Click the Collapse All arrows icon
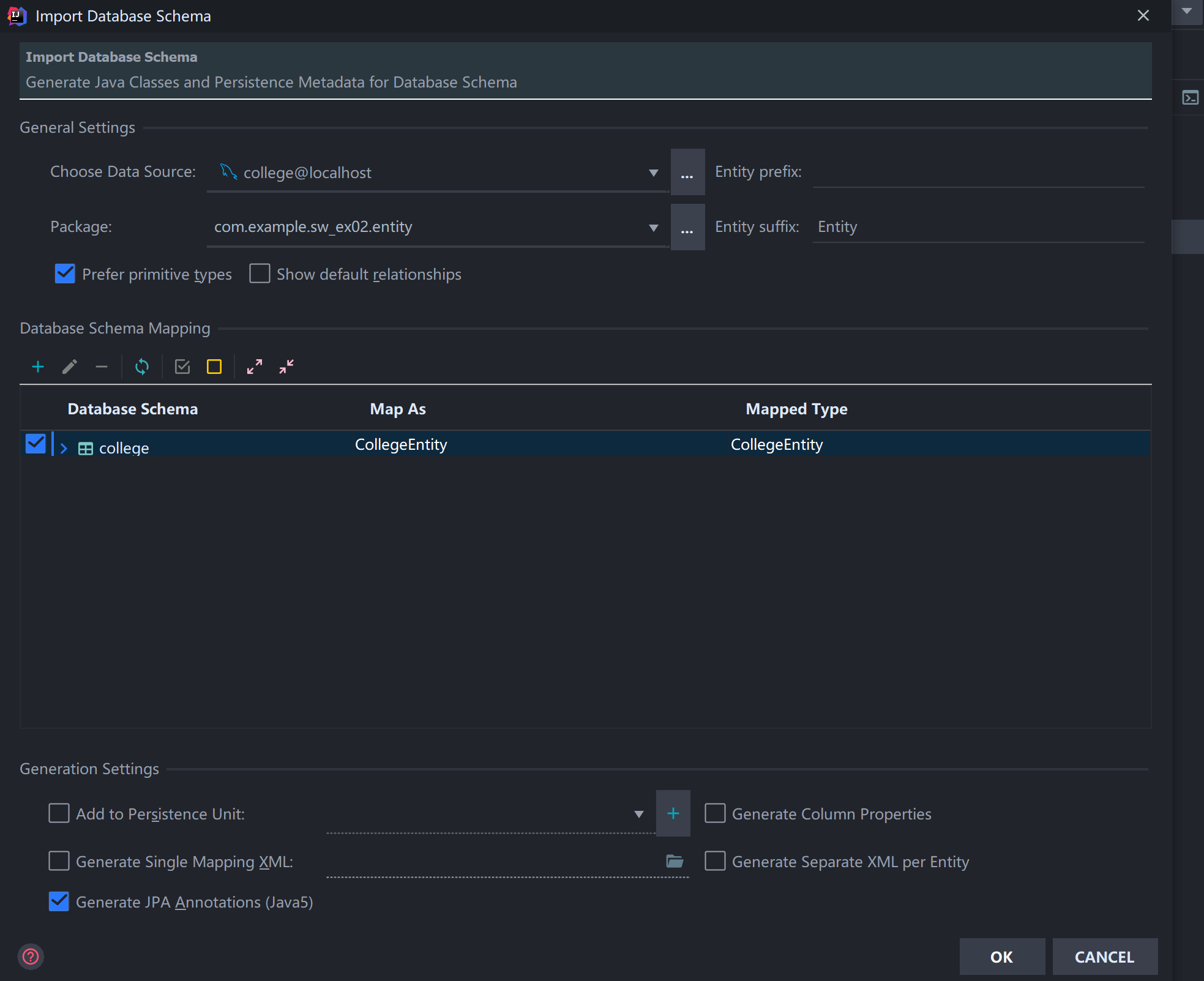1204x981 pixels. [x=286, y=367]
